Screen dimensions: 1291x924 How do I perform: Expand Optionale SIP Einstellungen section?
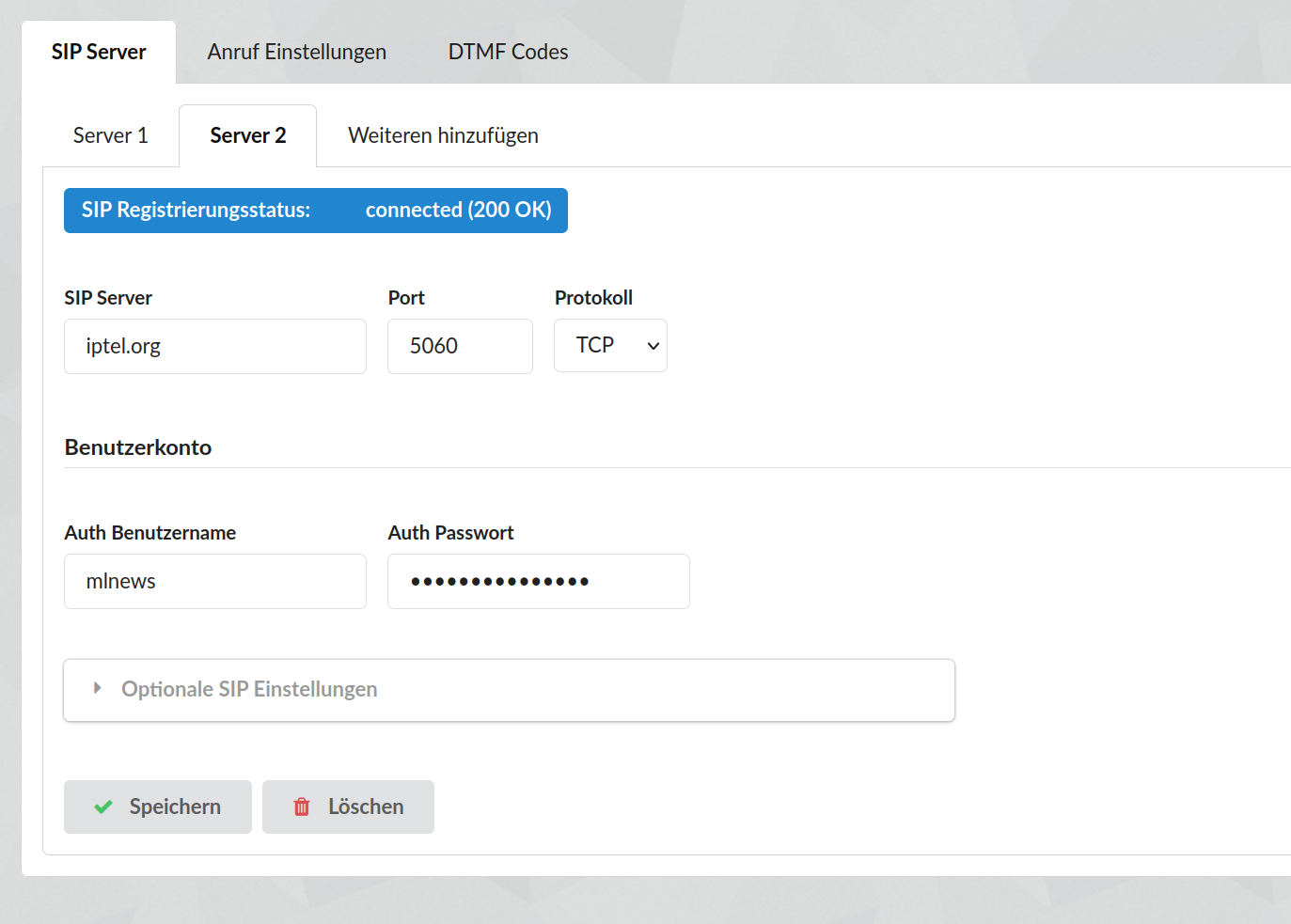(509, 690)
